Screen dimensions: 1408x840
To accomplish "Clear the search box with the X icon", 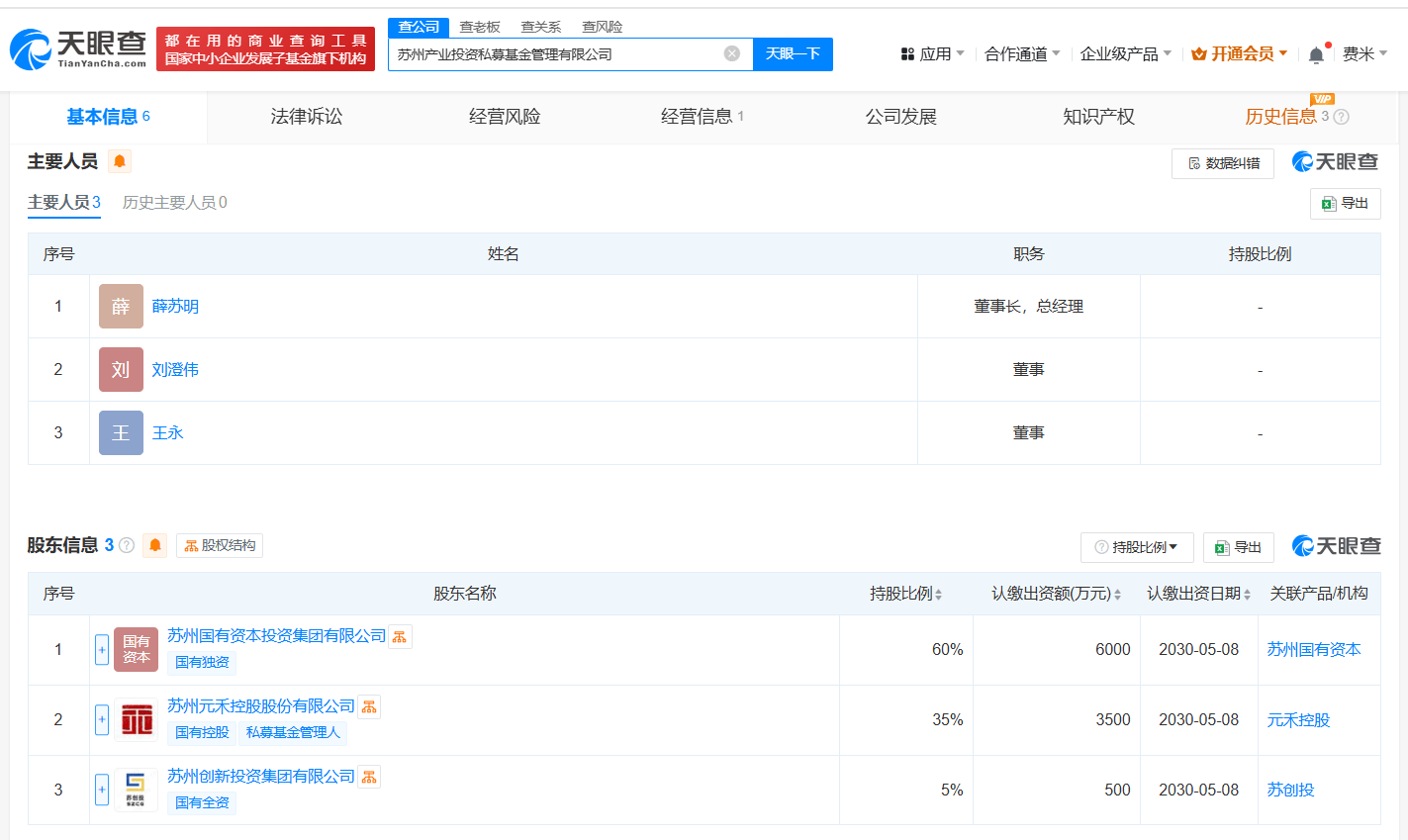I will (731, 53).
